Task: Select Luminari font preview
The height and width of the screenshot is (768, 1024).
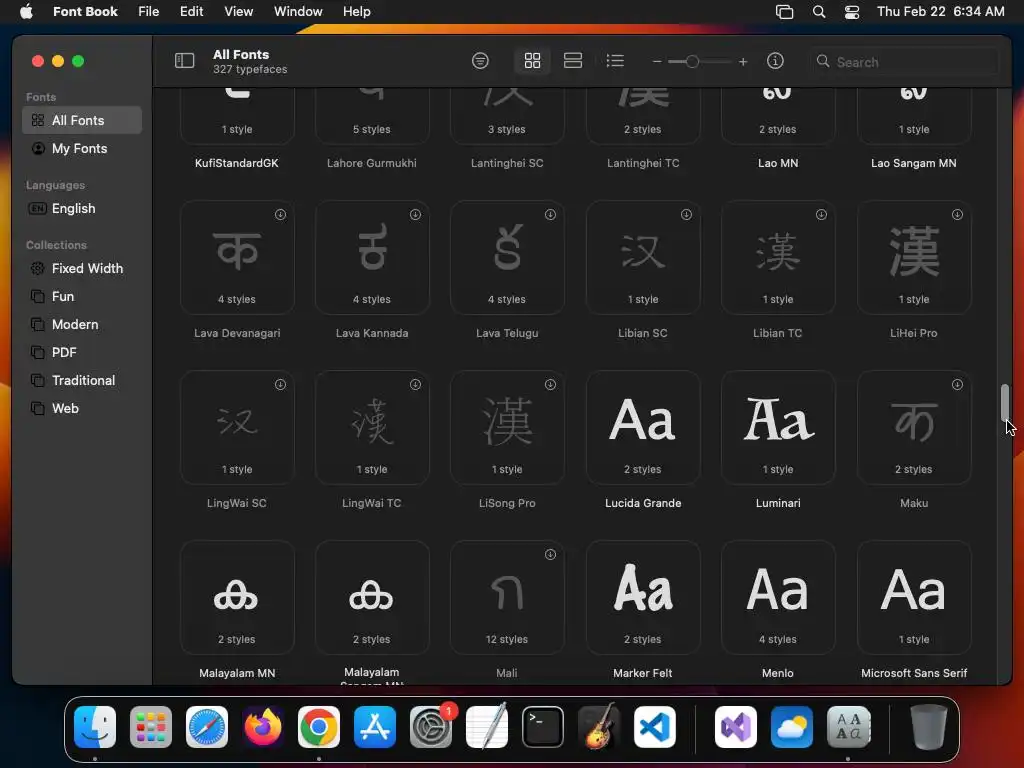Action: 778,427
